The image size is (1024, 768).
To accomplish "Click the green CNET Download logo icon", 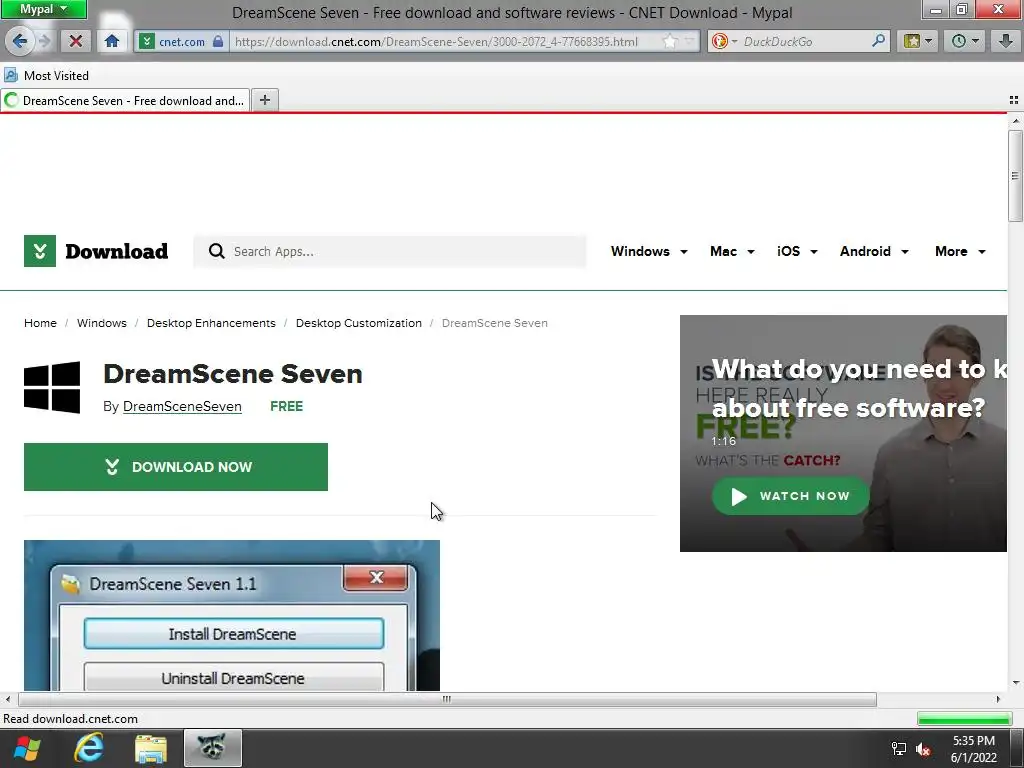I will click(x=40, y=251).
